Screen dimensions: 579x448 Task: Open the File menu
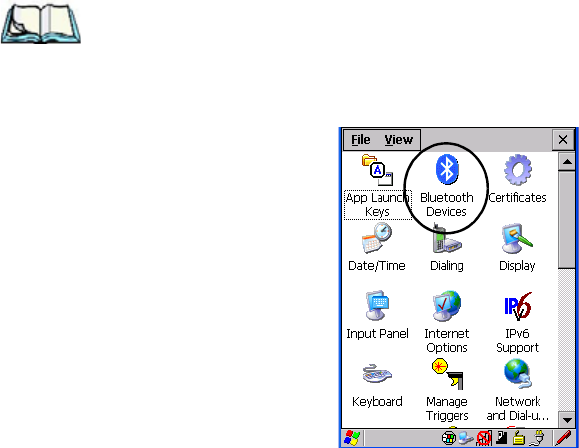point(360,140)
